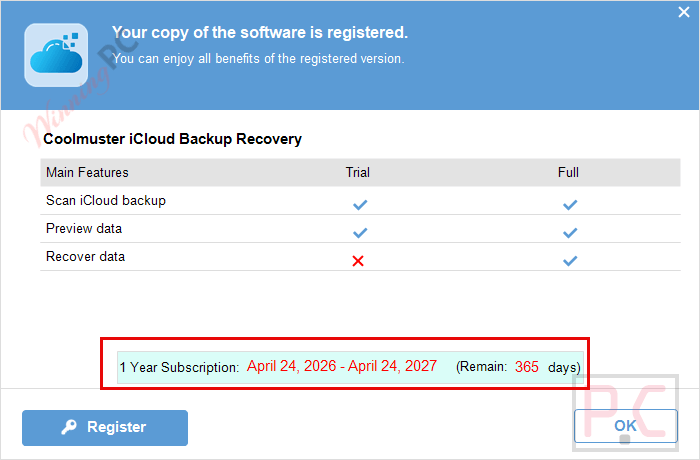Click the Register button
This screenshot has width=700, height=460.
105,427
